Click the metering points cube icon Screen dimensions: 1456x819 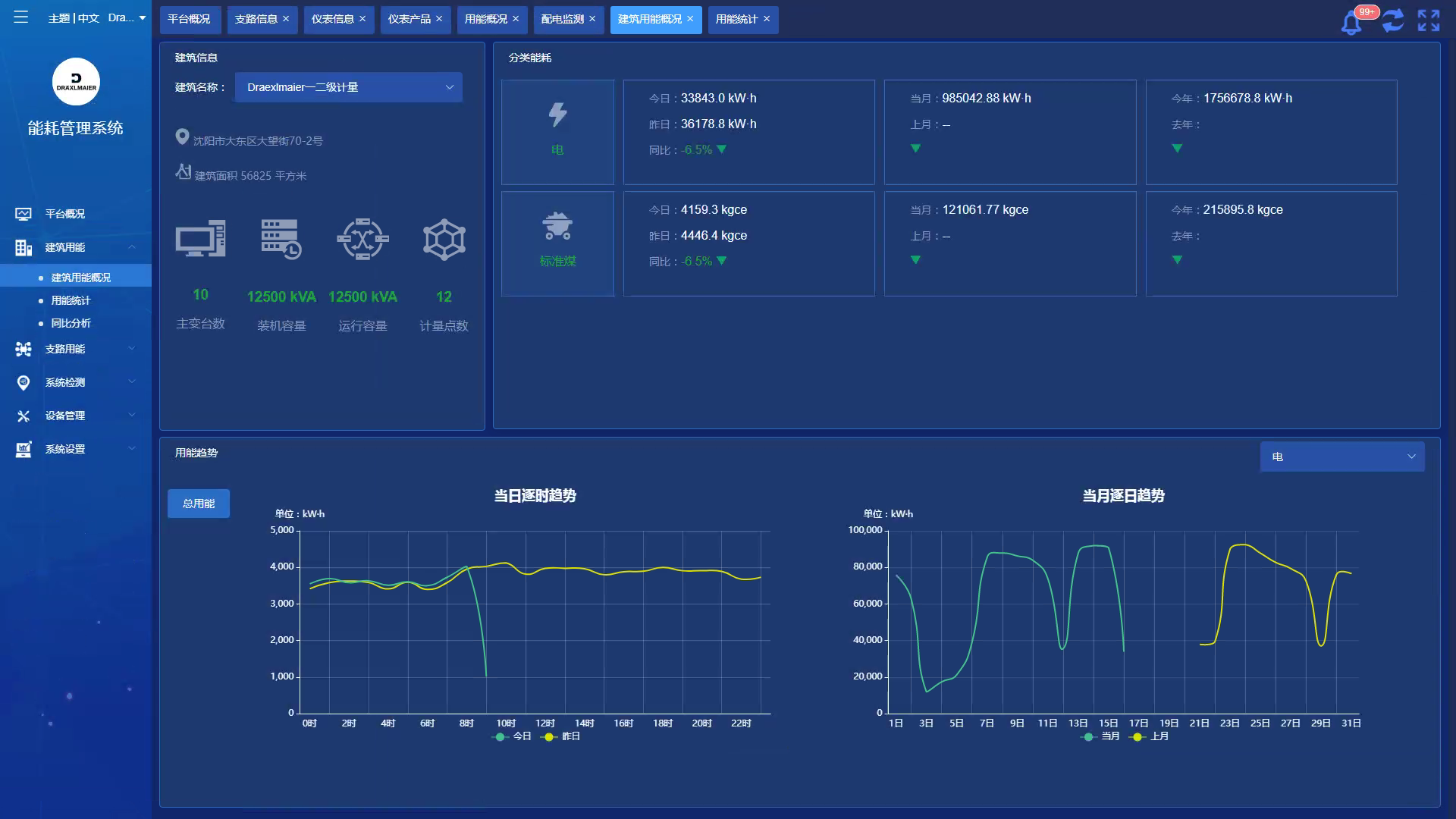(x=444, y=240)
